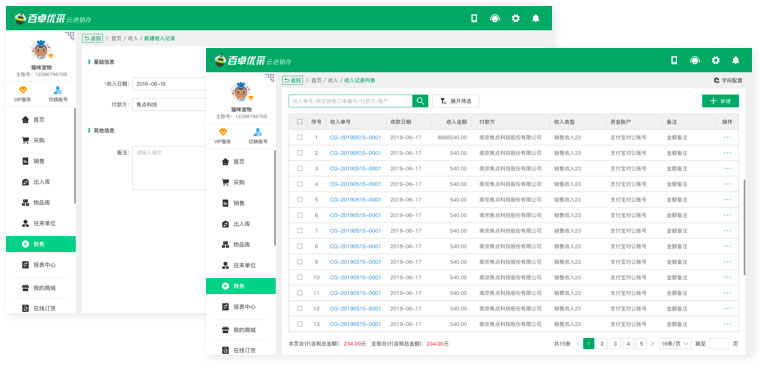Image resolution: width=762 pixels, height=365 pixels.
Task: Check the checkbox for row 12
Action: point(299,309)
